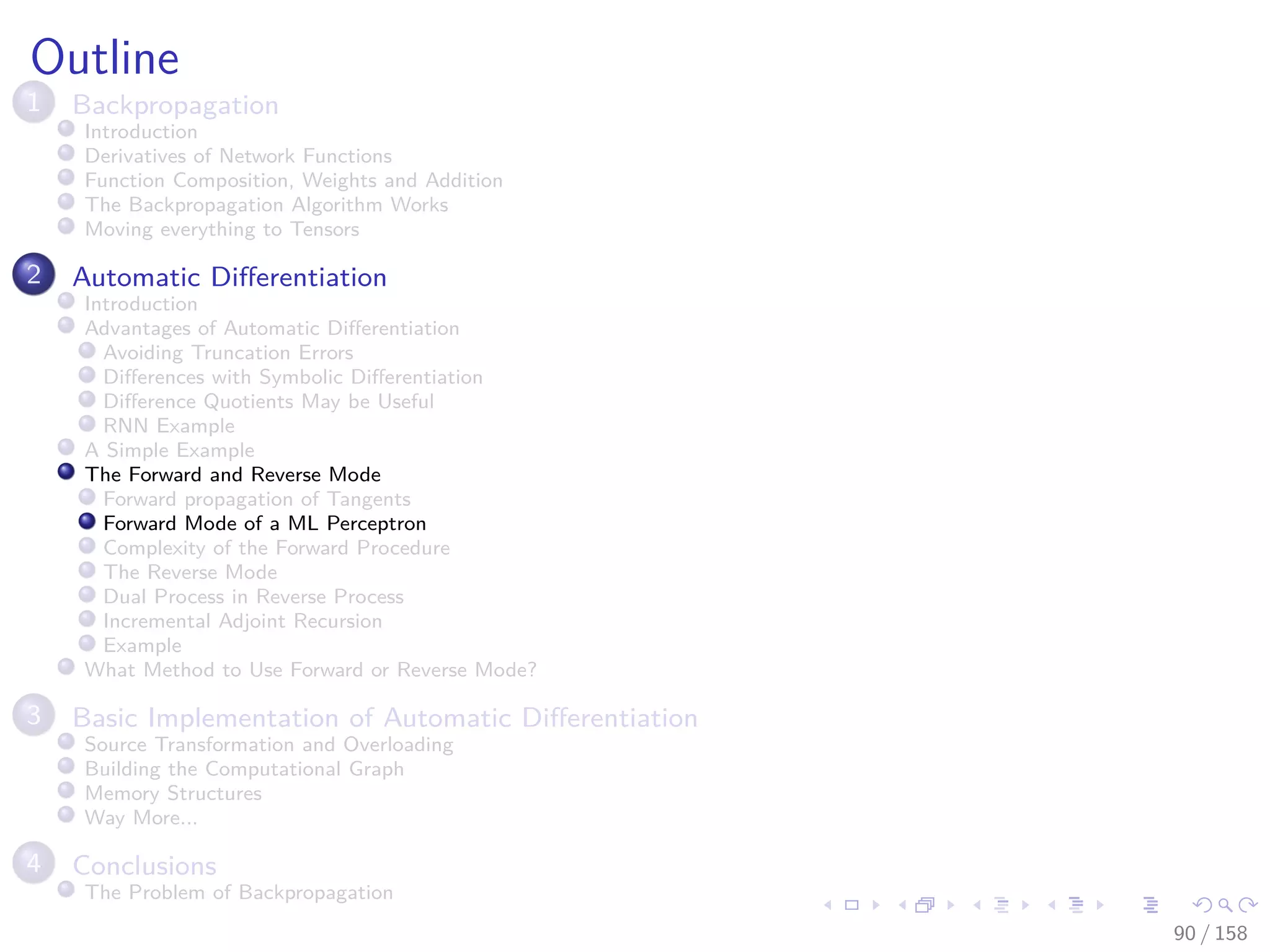
Task: Click the previous slide arrow in navigation bar
Action: 828,906
